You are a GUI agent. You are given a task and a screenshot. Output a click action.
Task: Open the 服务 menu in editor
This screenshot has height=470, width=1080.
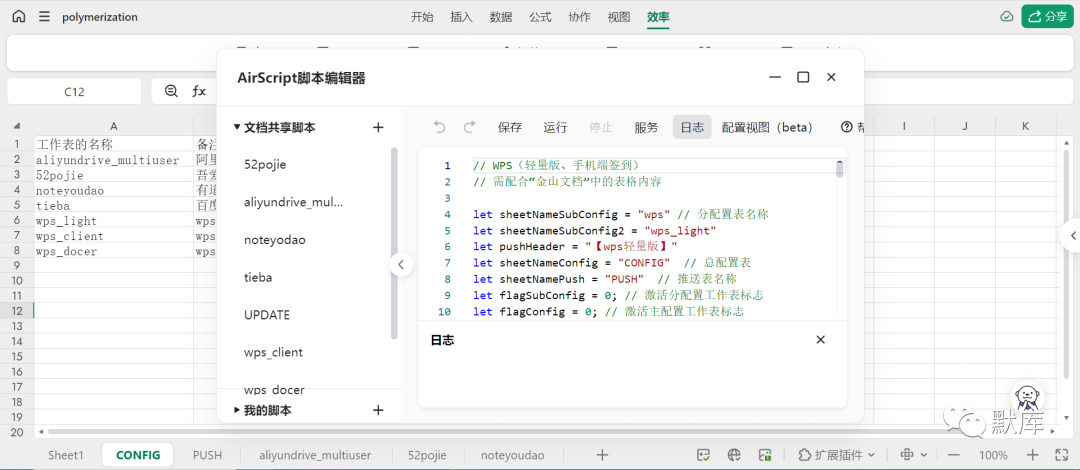tap(646, 127)
